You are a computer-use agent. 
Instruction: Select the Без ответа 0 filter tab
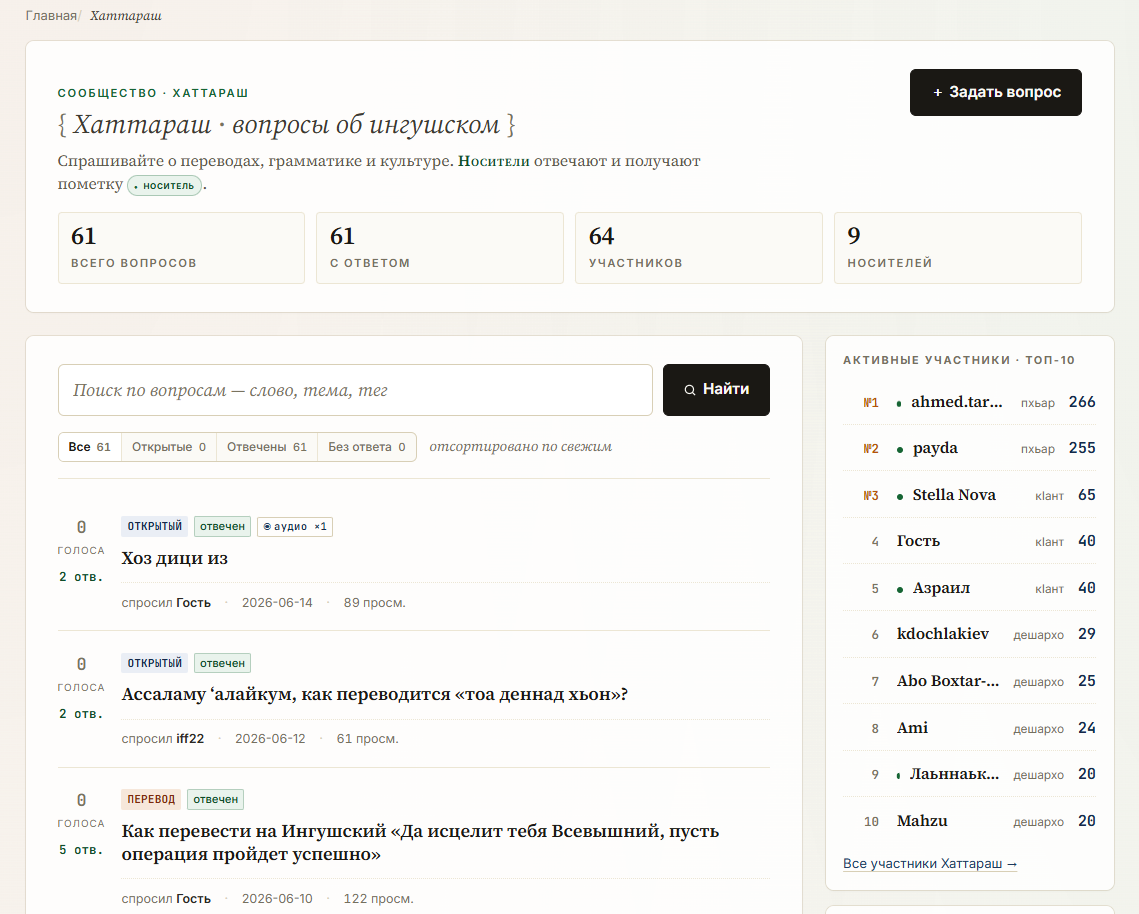tap(367, 447)
